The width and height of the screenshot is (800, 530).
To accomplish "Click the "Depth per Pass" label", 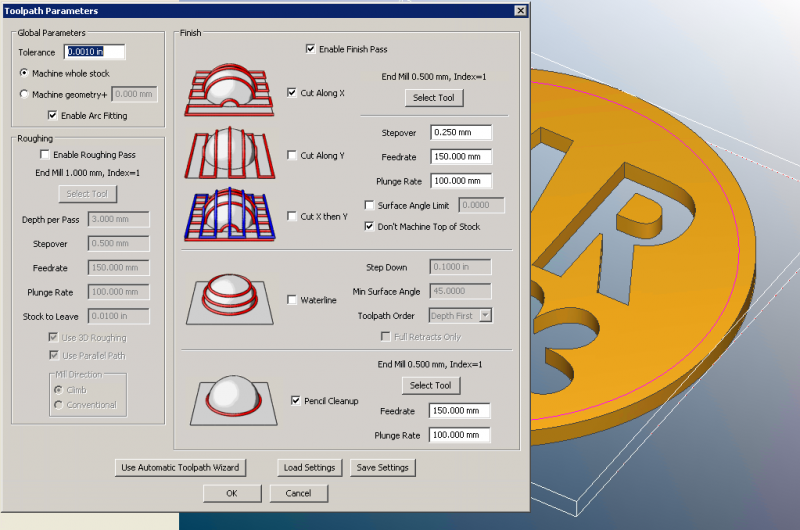I will (x=51, y=219).
